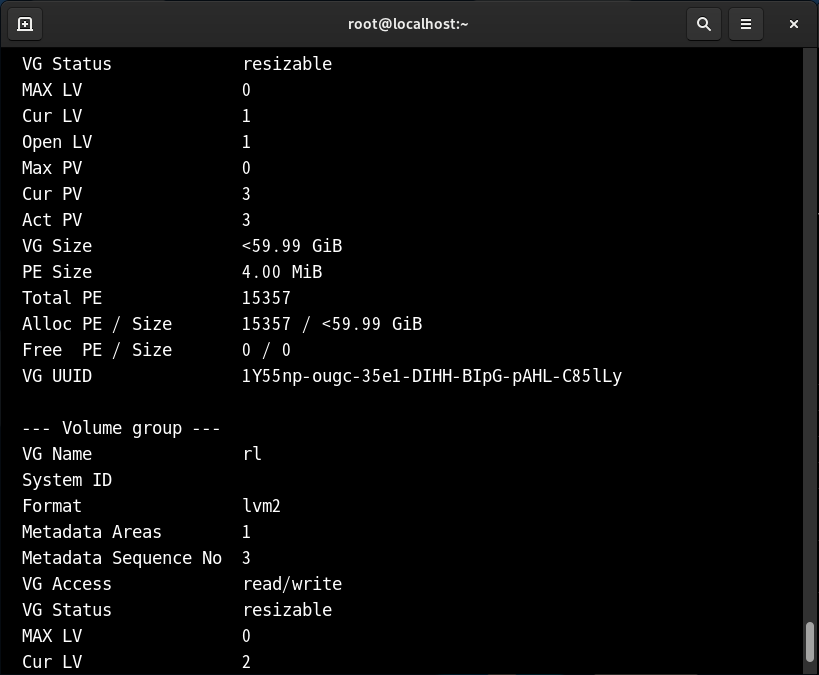Click the 'System ID' label
The height and width of the screenshot is (675, 819).
tap(67, 481)
